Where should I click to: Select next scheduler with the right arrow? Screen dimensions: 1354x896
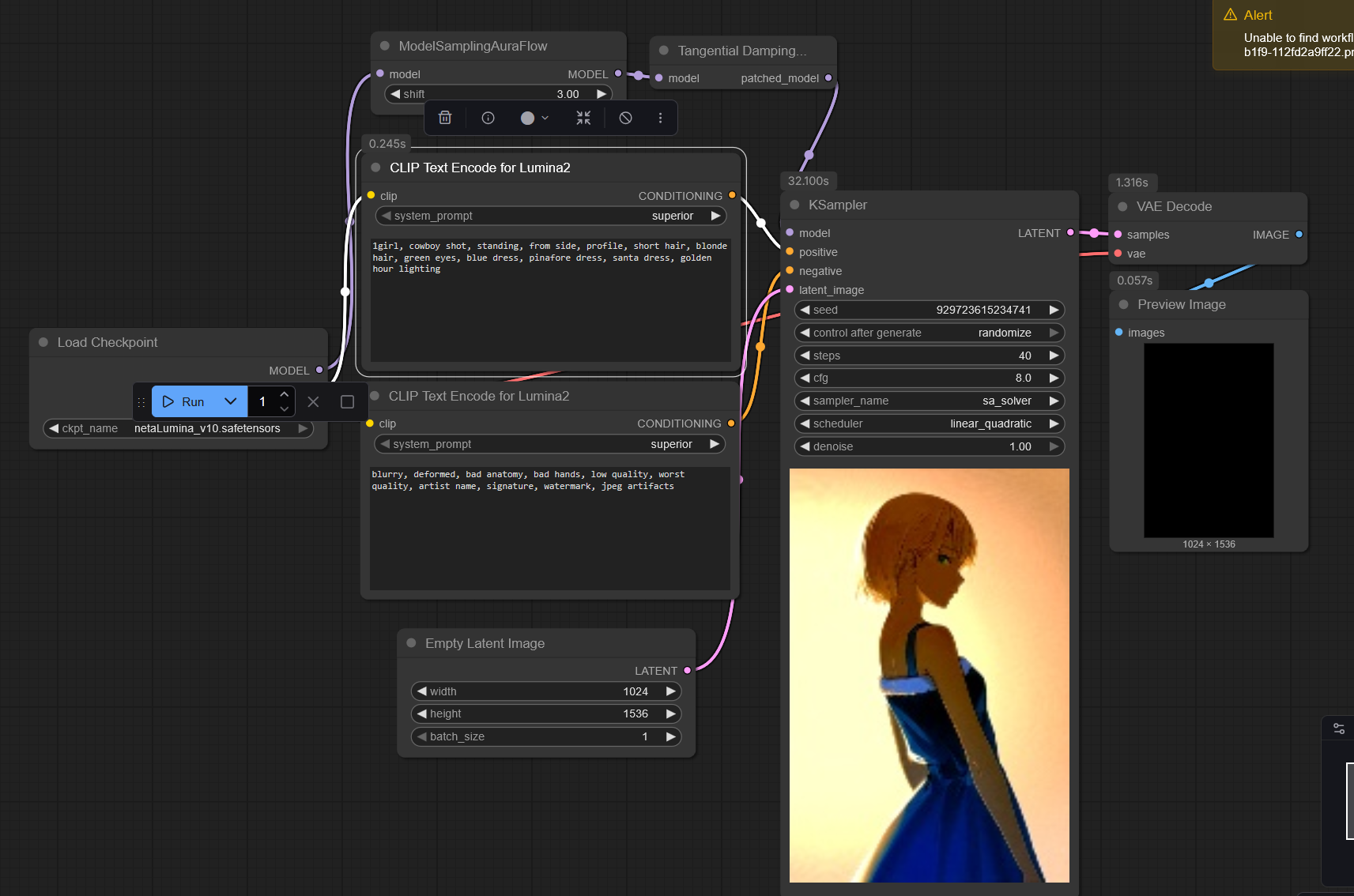click(1054, 424)
